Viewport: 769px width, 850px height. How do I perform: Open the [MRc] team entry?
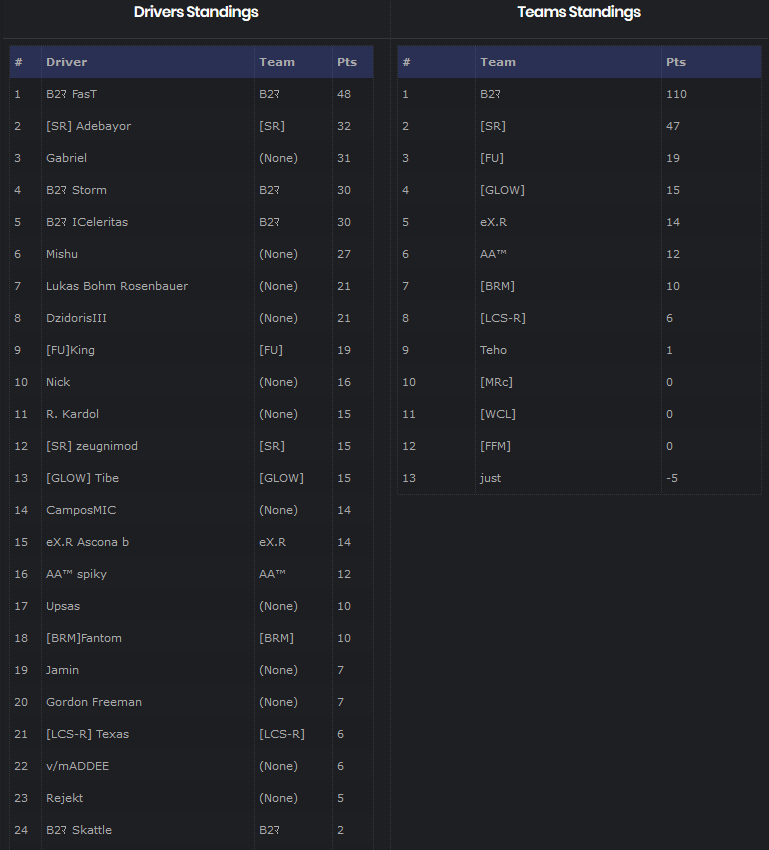[x=497, y=382]
